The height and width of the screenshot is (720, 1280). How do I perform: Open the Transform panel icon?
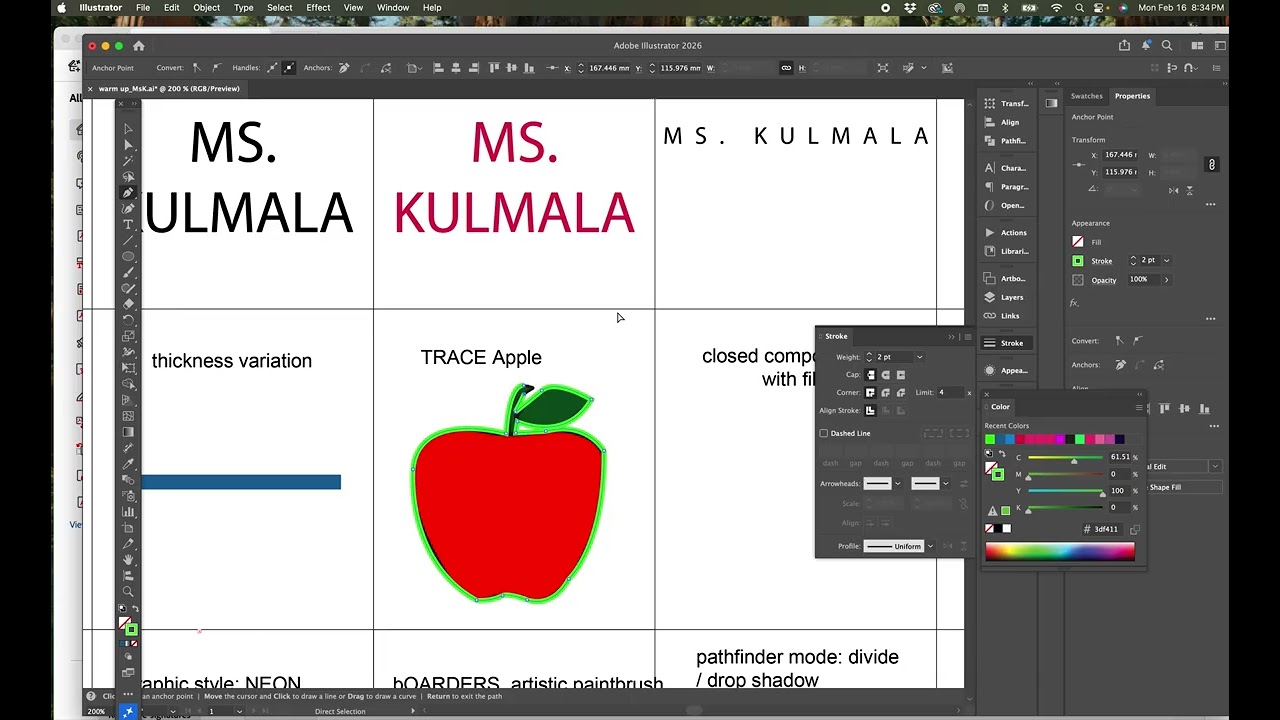pyautogui.click(x=1005, y=103)
